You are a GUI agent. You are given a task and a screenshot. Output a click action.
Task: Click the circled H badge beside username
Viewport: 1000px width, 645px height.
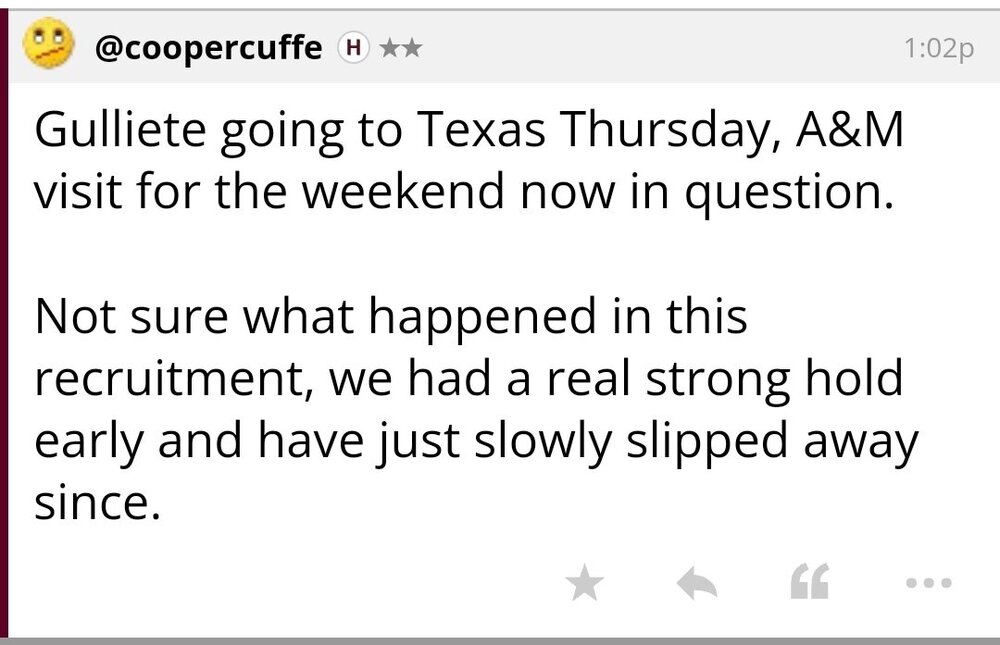click(355, 47)
